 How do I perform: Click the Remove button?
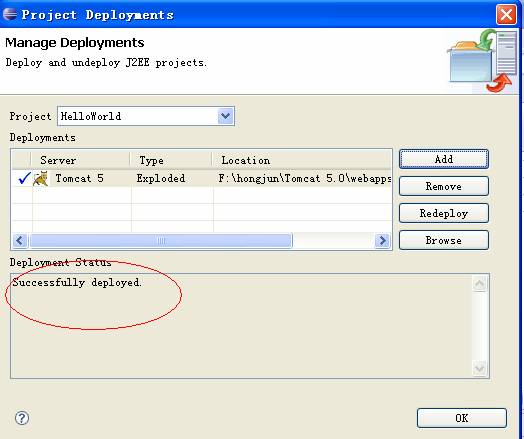pyautogui.click(x=444, y=186)
